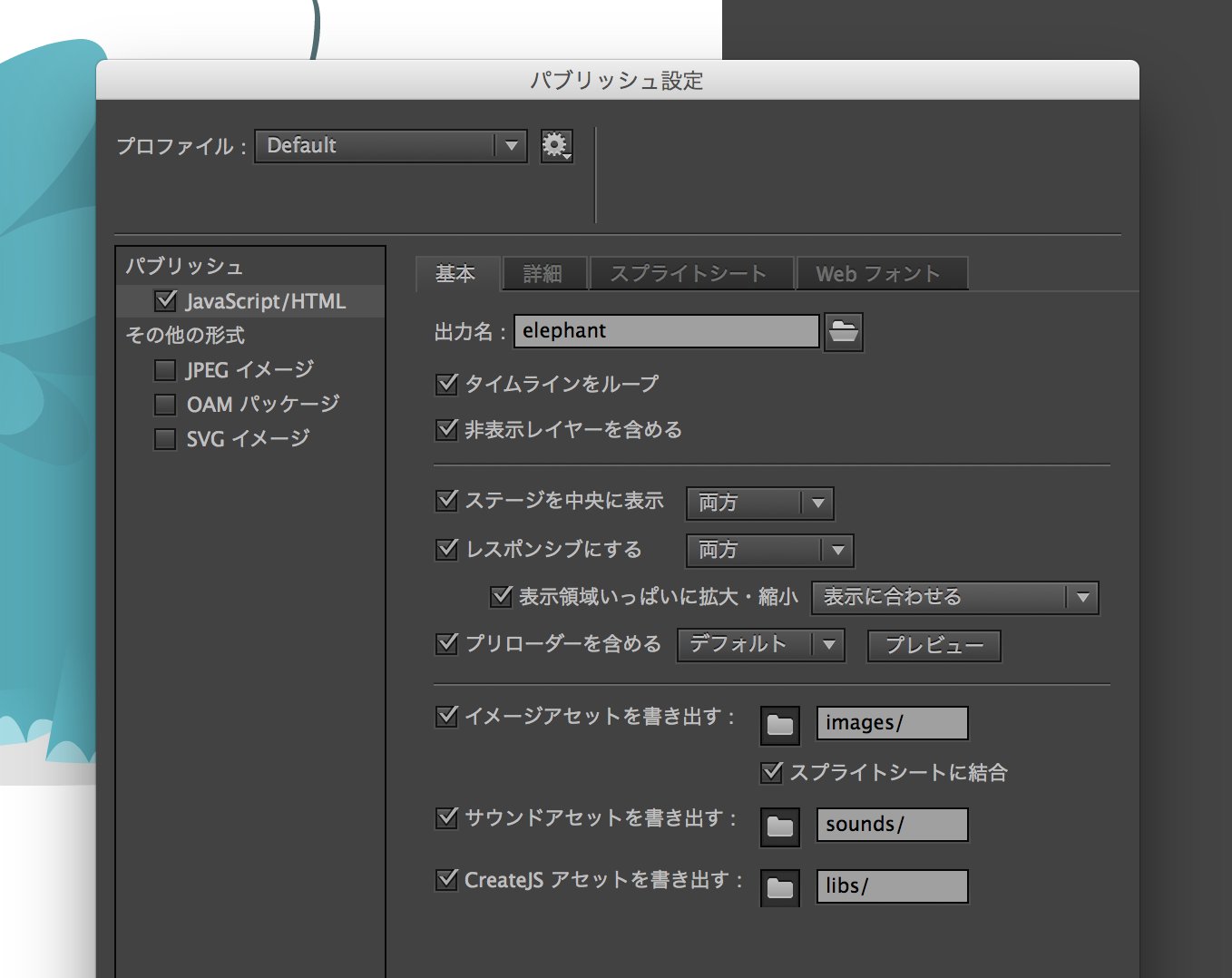Open the Default profile dropdown
Image resolution: width=1232 pixels, height=978 pixels.
coord(391,146)
